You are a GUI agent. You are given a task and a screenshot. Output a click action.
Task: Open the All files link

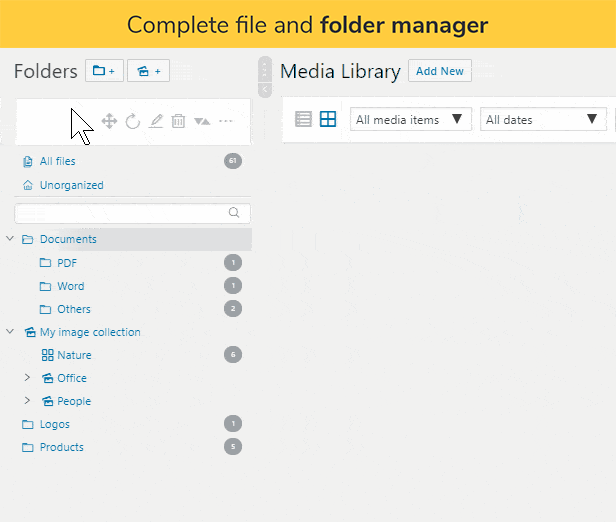[x=57, y=161]
